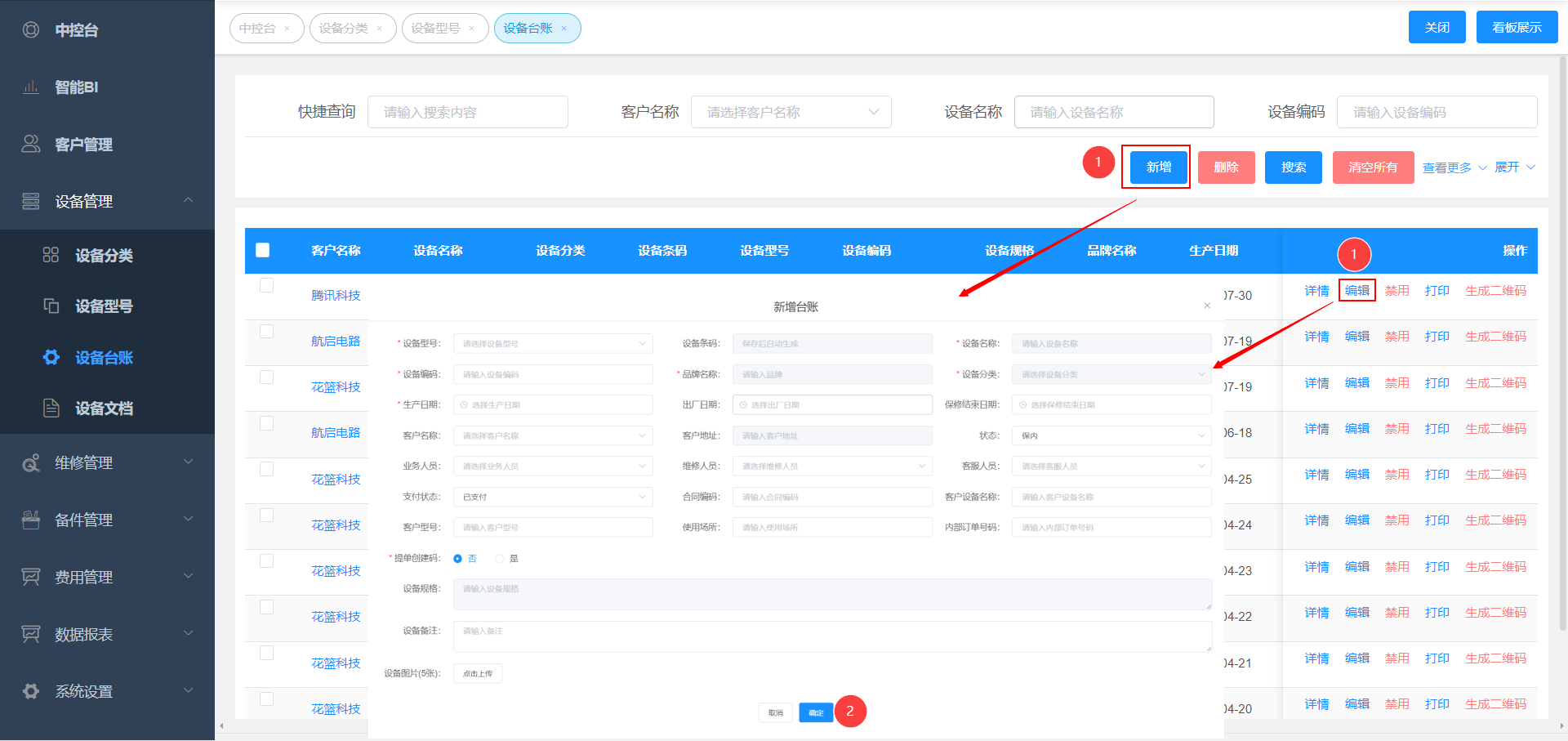Check the checkbox for 腾讯科技 row
This screenshot has height=741, width=1568.
pyautogui.click(x=266, y=285)
